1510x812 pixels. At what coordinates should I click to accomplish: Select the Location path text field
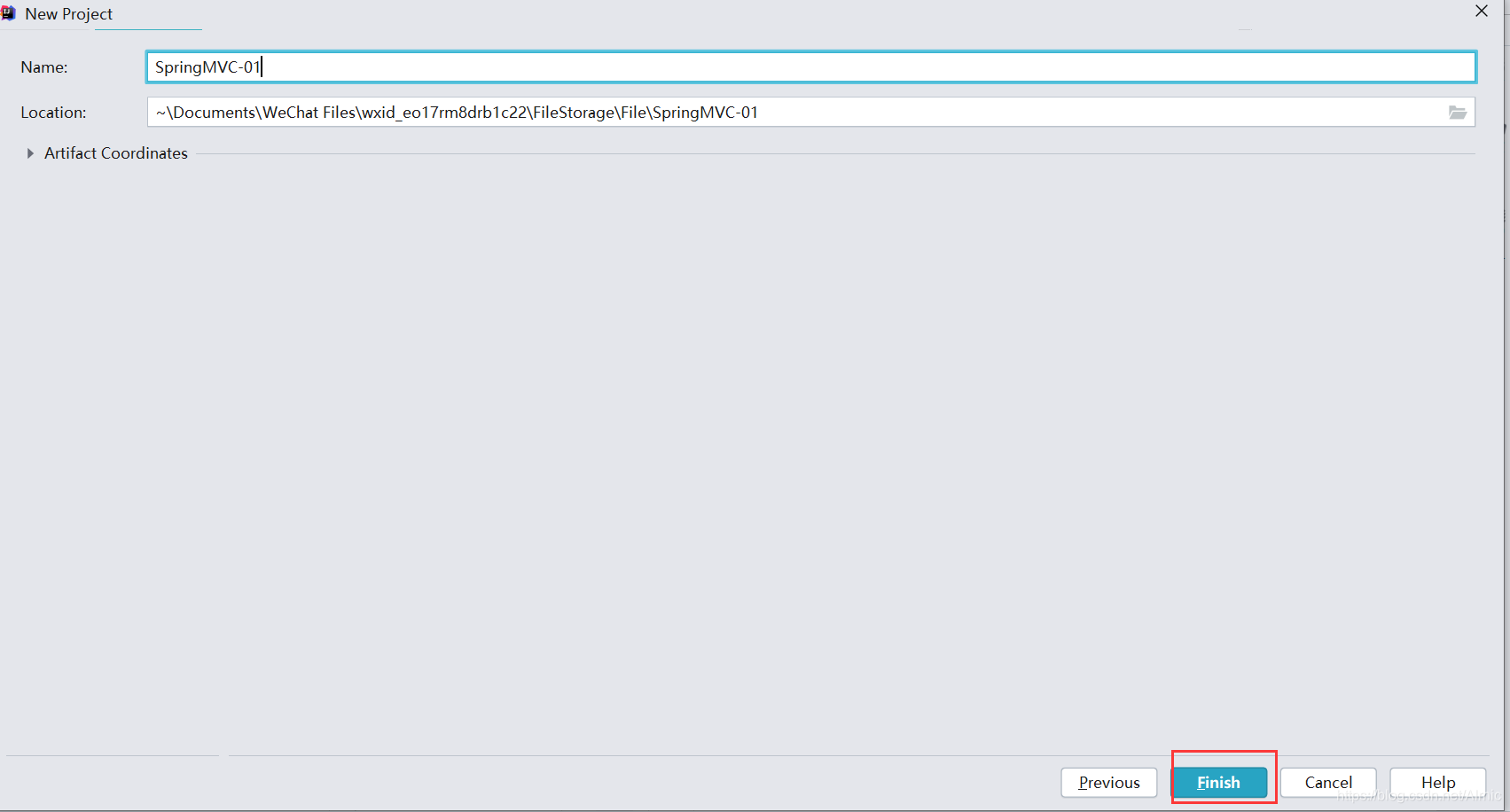tap(621, 112)
